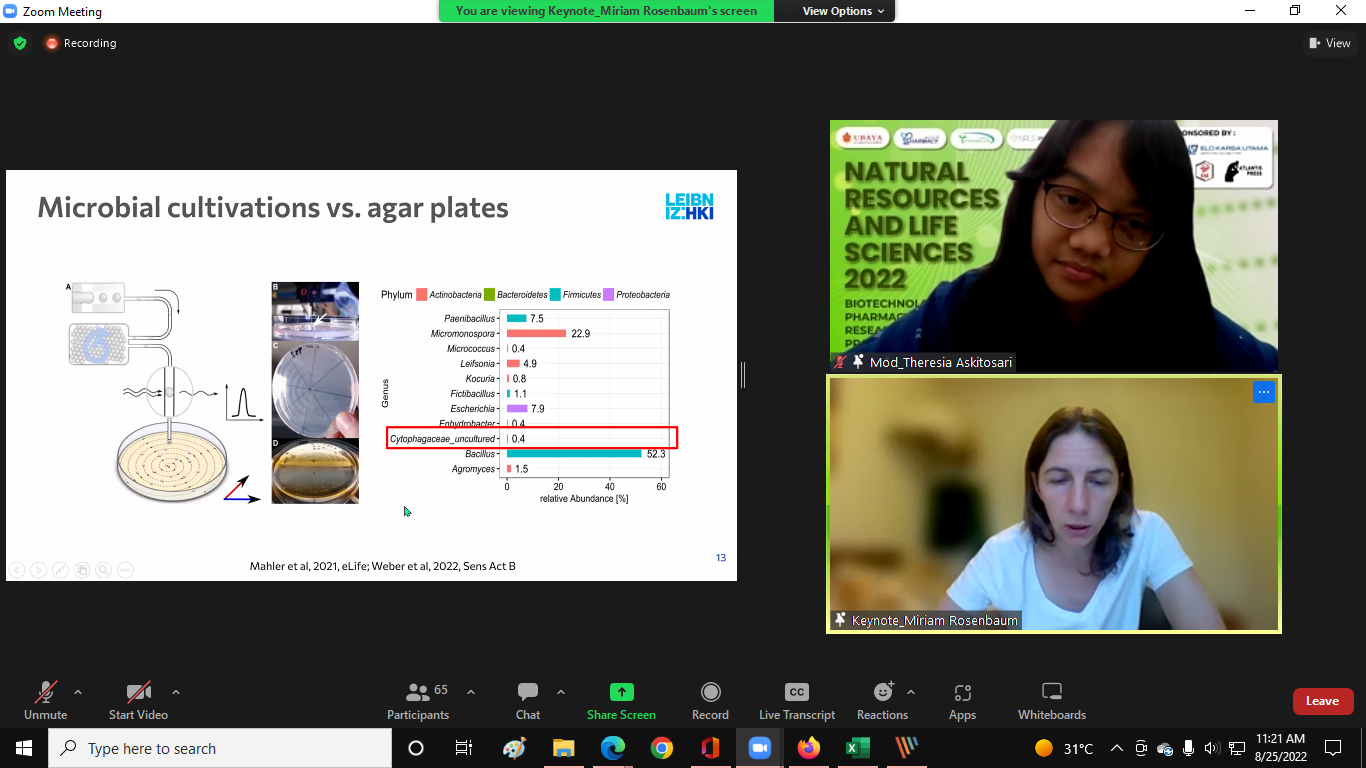Screen dimensions: 1366x768
Task: Open more options on Miriam Rosenbaum's video
Action: 1263,392
